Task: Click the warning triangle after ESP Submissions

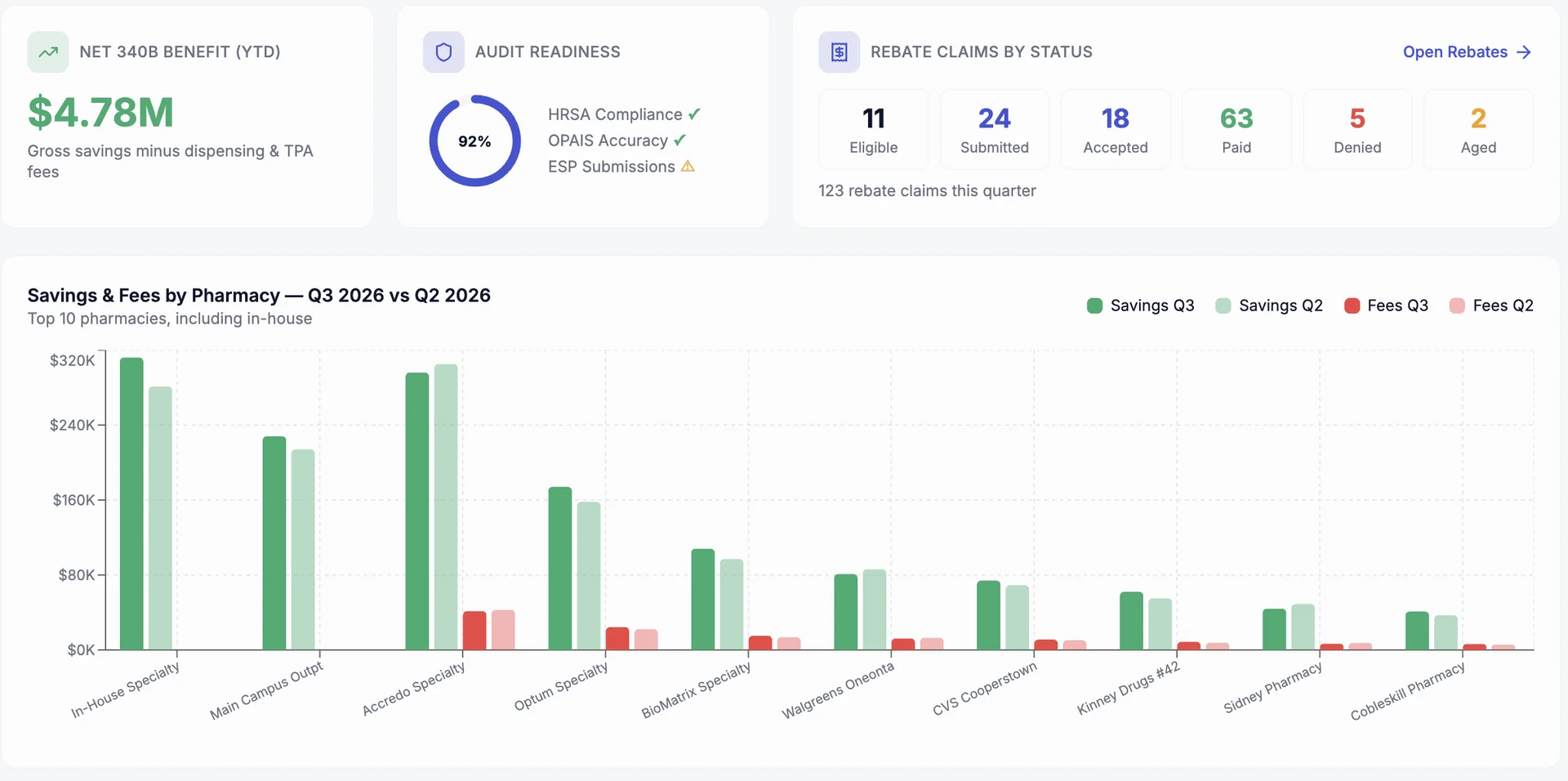Action: coord(688,167)
